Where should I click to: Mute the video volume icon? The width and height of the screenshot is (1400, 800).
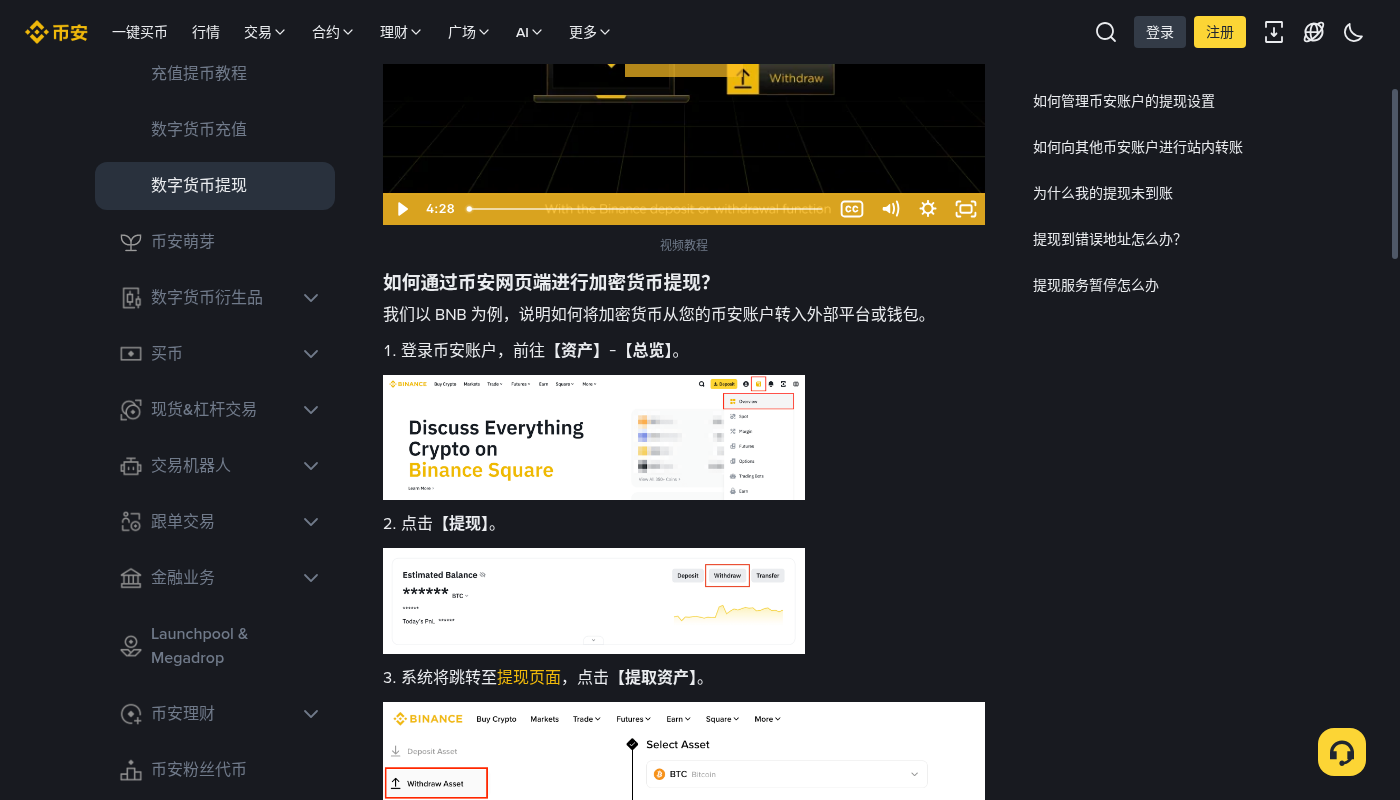pyautogui.click(x=890, y=209)
